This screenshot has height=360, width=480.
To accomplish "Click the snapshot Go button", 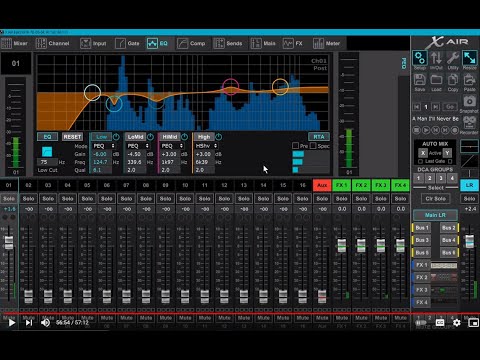I will point(450,107).
